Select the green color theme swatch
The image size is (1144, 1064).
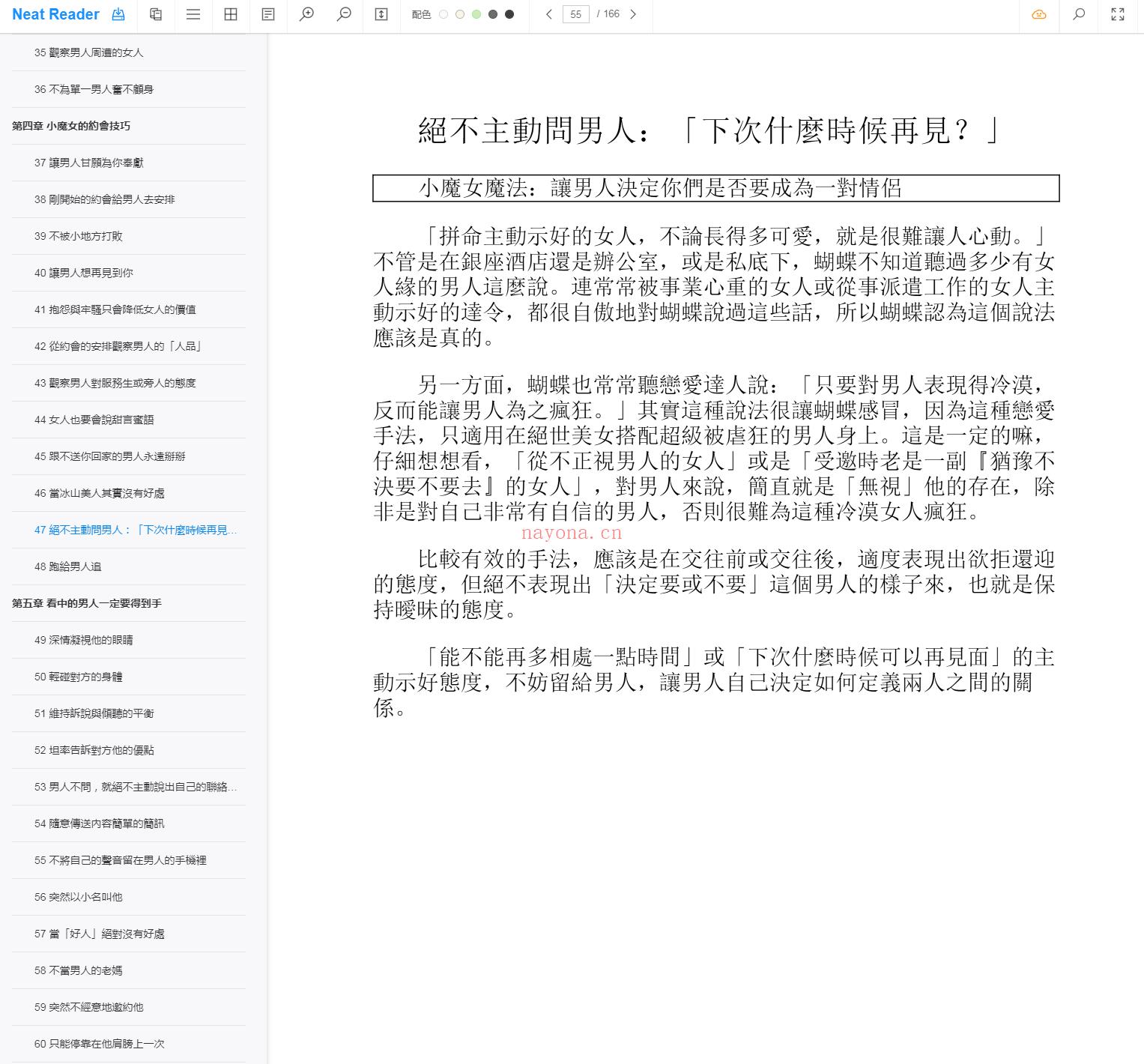476,14
